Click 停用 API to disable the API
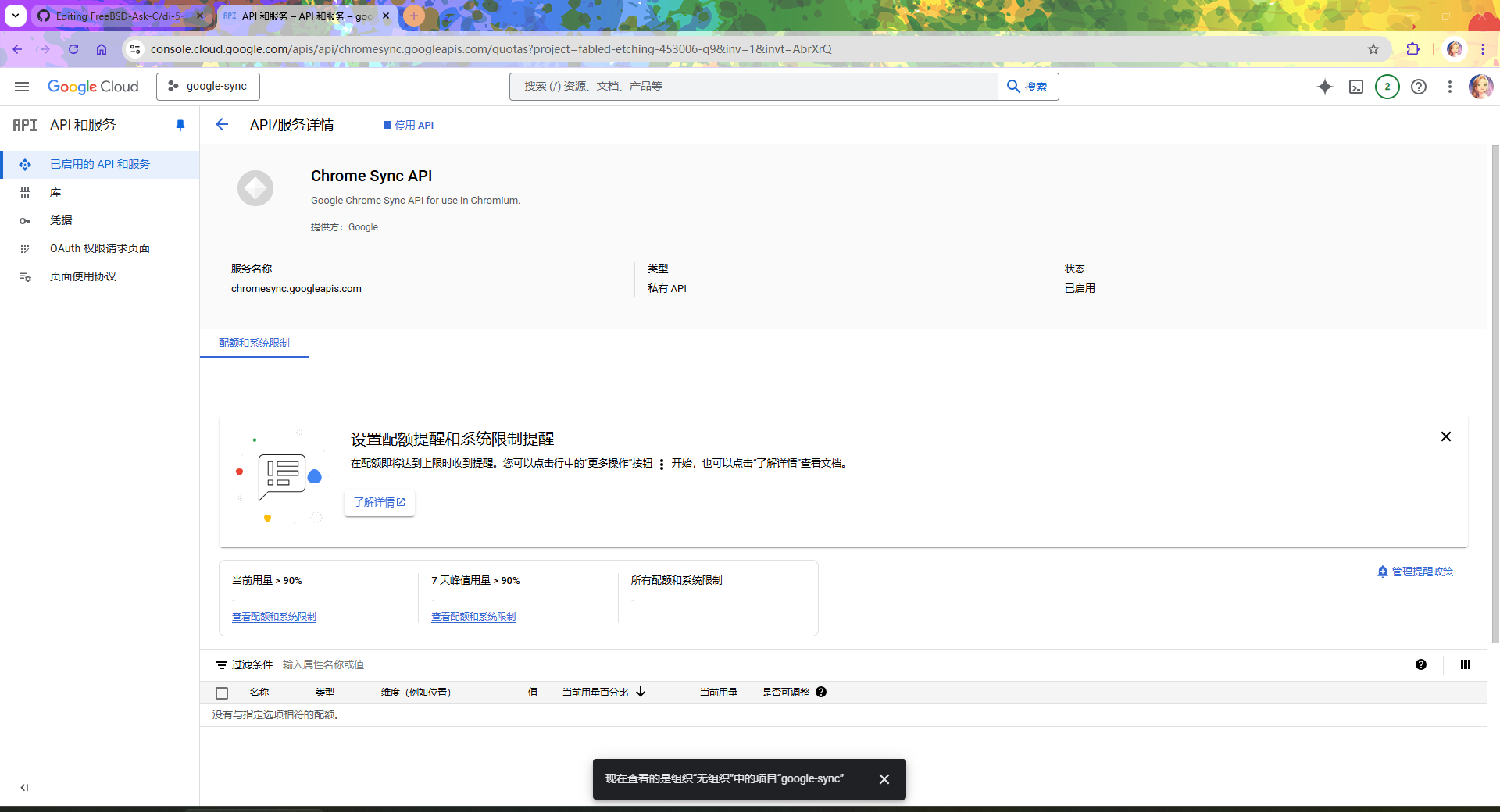Image resolution: width=1500 pixels, height=812 pixels. (409, 125)
